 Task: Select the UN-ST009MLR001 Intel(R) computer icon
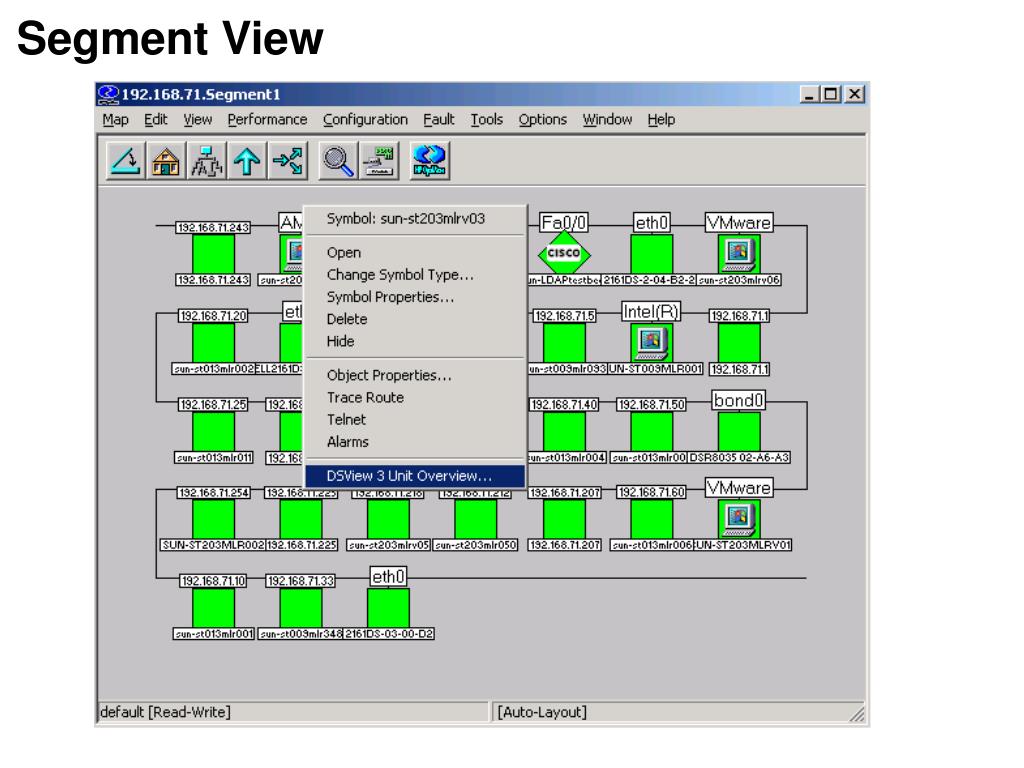[x=651, y=342]
